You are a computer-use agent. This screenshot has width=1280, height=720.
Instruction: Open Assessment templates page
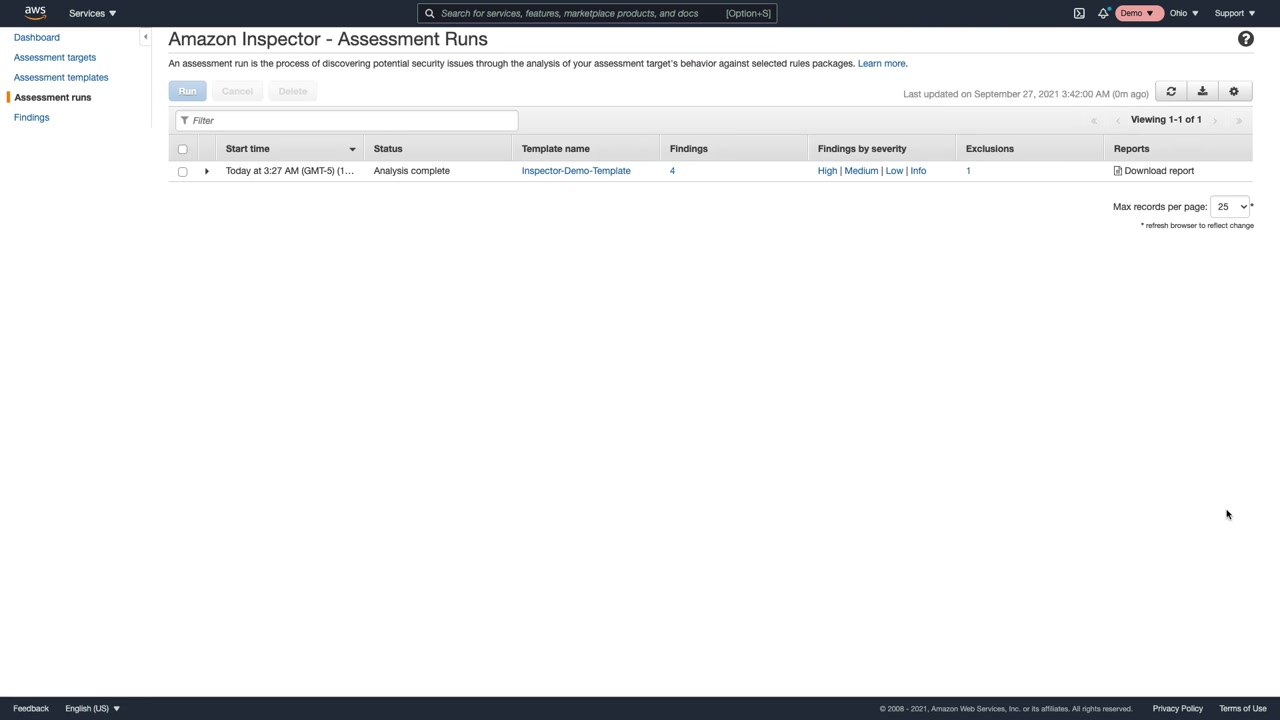coord(61,77)
